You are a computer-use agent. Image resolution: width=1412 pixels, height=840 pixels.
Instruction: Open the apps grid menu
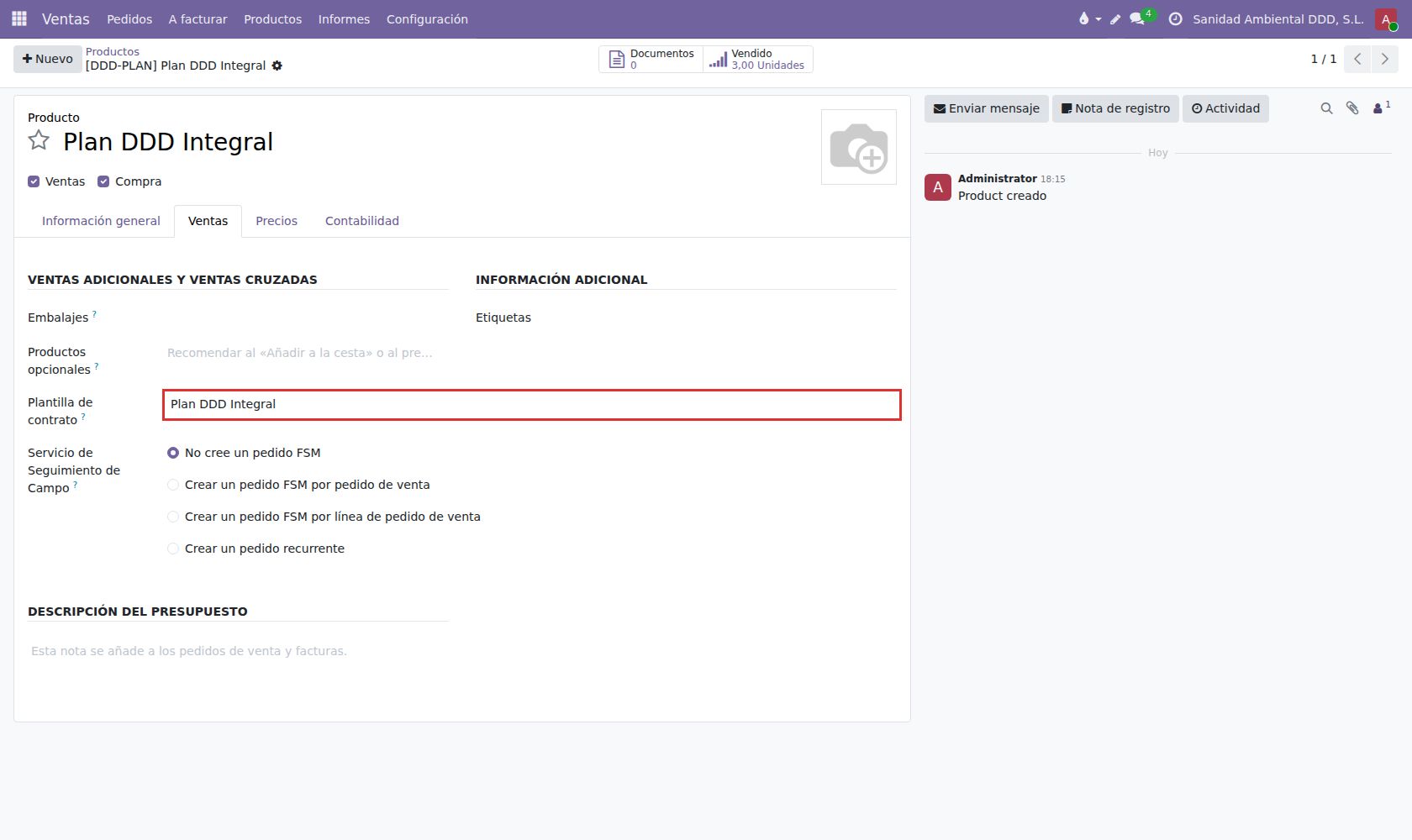[19, 18]
